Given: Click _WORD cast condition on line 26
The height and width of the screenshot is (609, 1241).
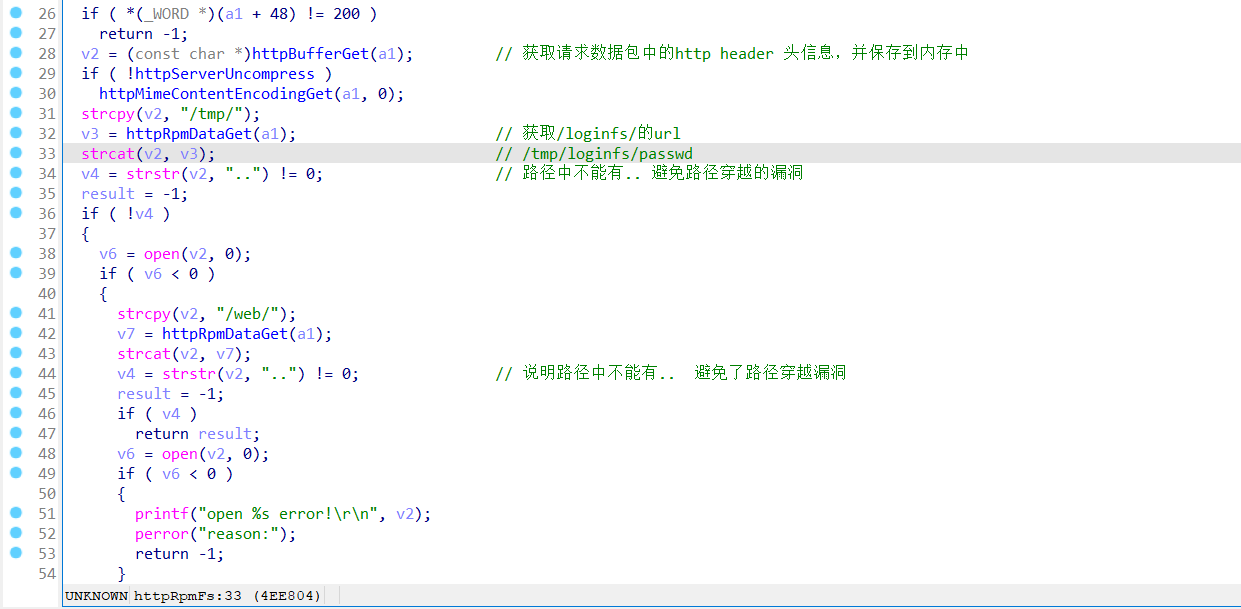Looking at the screenshot, I should click(229, 13).
